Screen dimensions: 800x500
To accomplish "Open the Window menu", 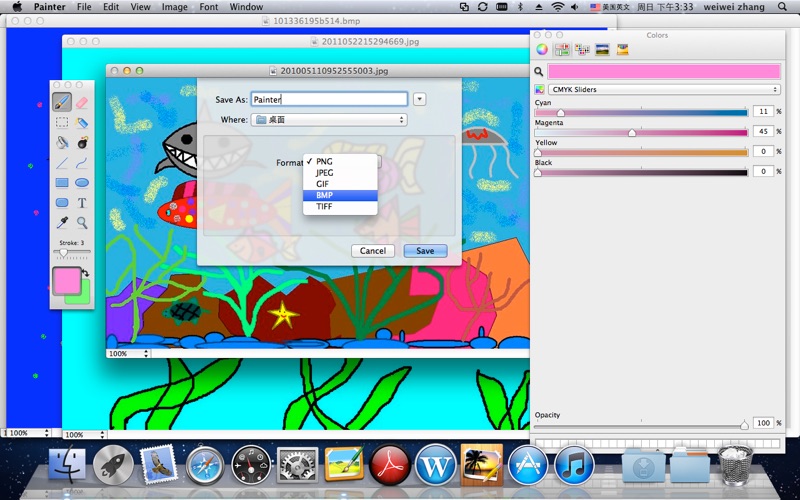I will point(246,7).
